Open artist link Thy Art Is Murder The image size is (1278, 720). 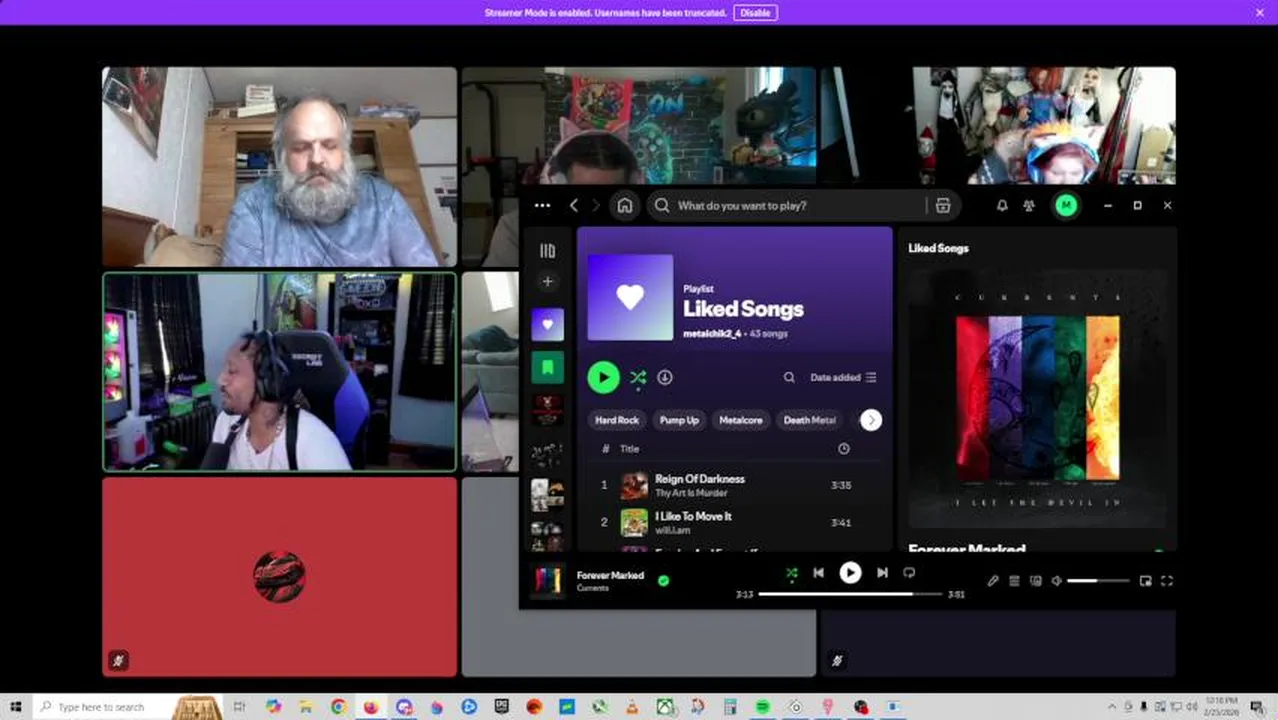691,493
